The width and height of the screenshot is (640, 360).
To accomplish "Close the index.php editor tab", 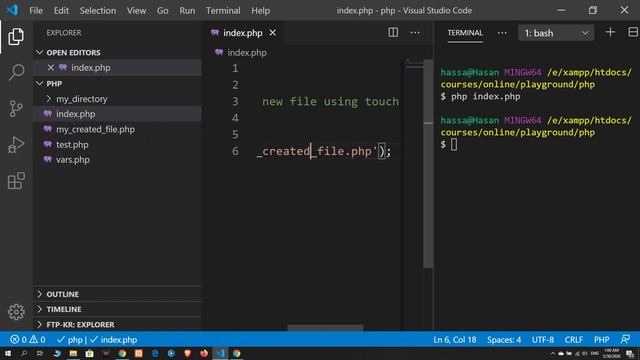I will 273,33.
